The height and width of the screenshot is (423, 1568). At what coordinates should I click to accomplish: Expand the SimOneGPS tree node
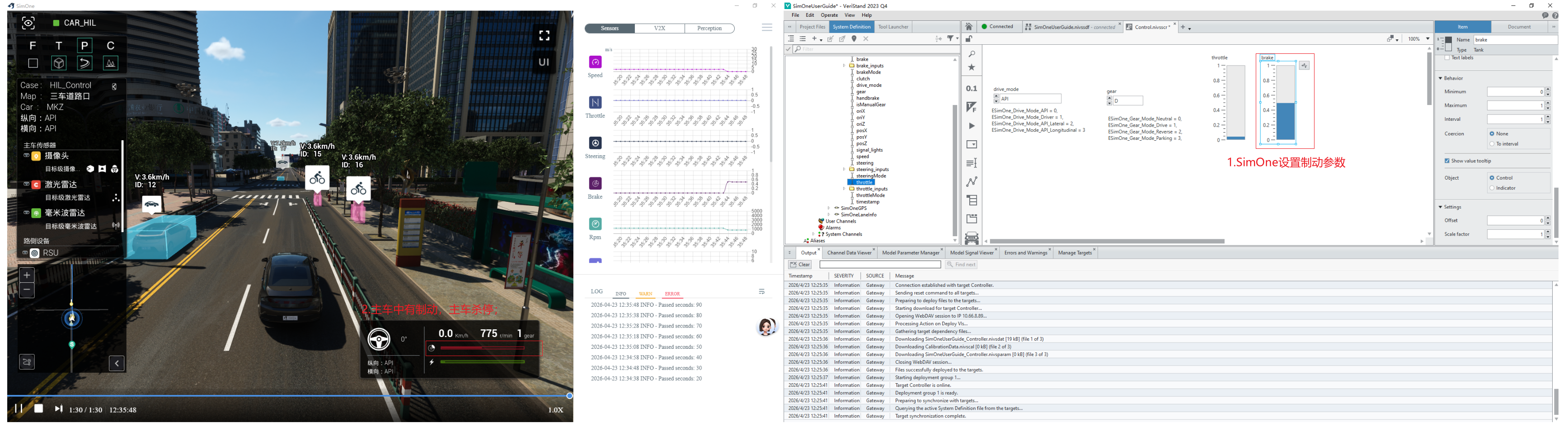pos(828,209)
